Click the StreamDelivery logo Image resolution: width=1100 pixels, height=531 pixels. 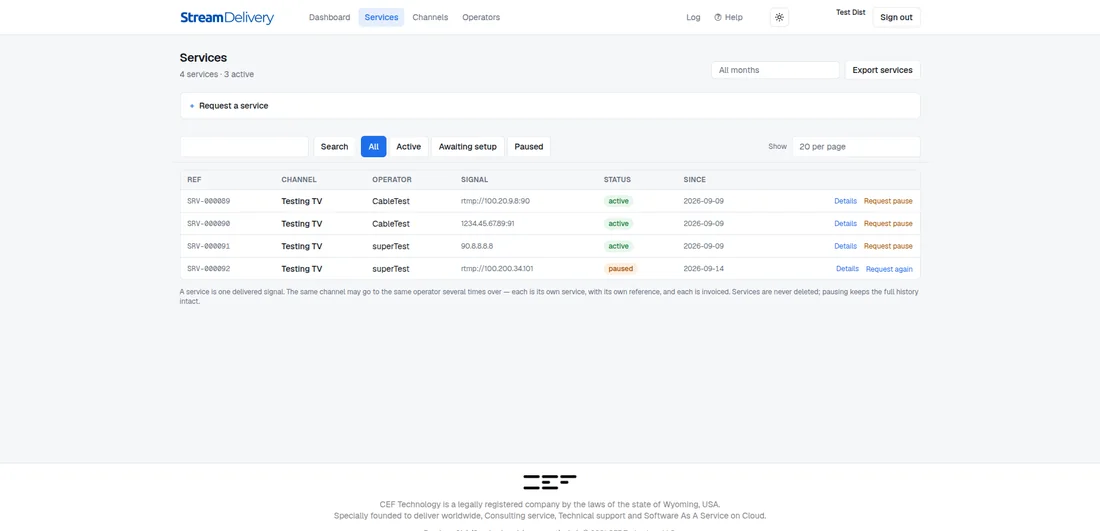tap(227, 18)
